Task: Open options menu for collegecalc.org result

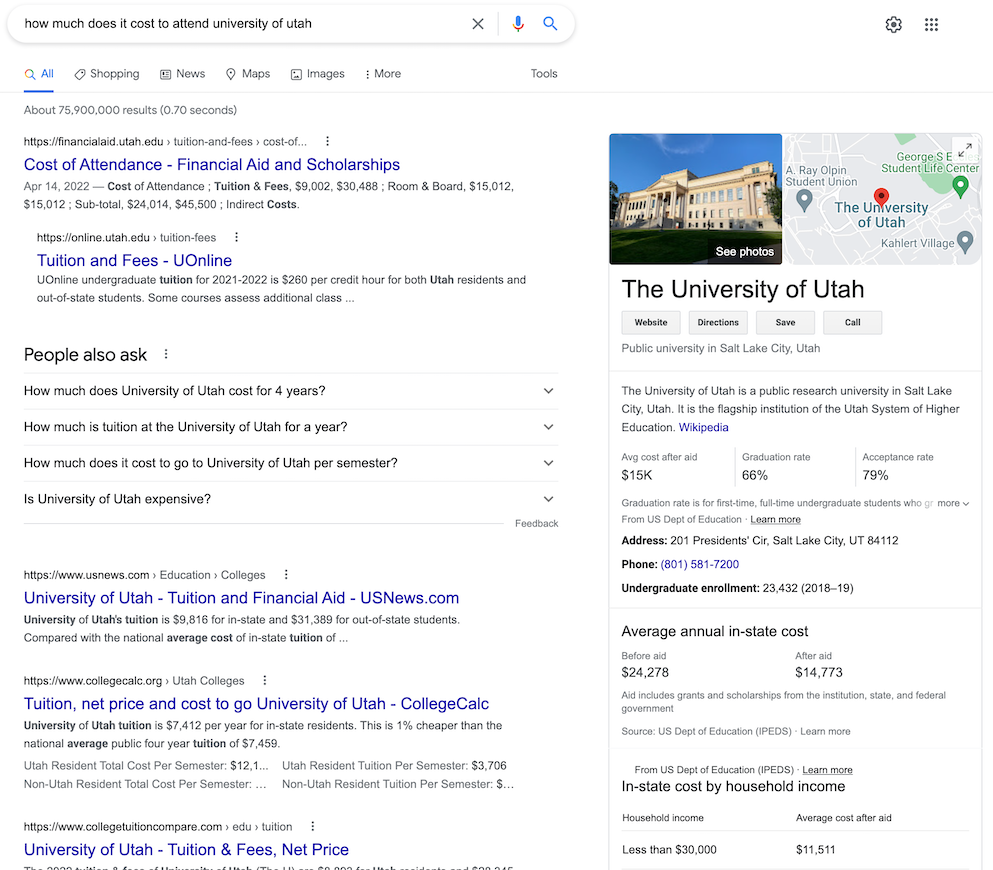Action: (x=265, y=680)
